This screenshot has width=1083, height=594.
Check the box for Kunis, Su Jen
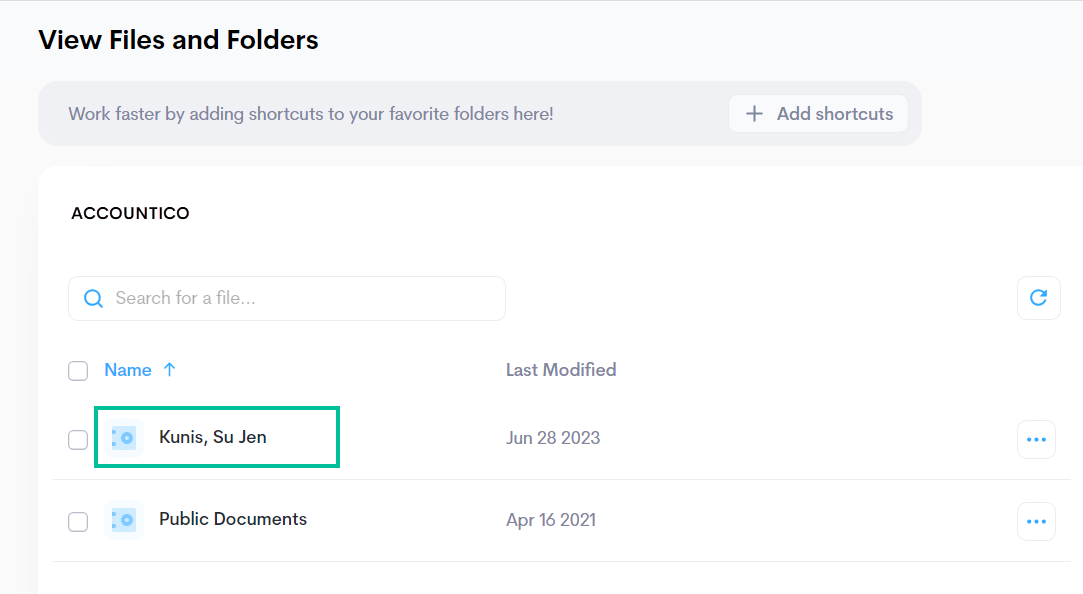click(x=78, y=440)
